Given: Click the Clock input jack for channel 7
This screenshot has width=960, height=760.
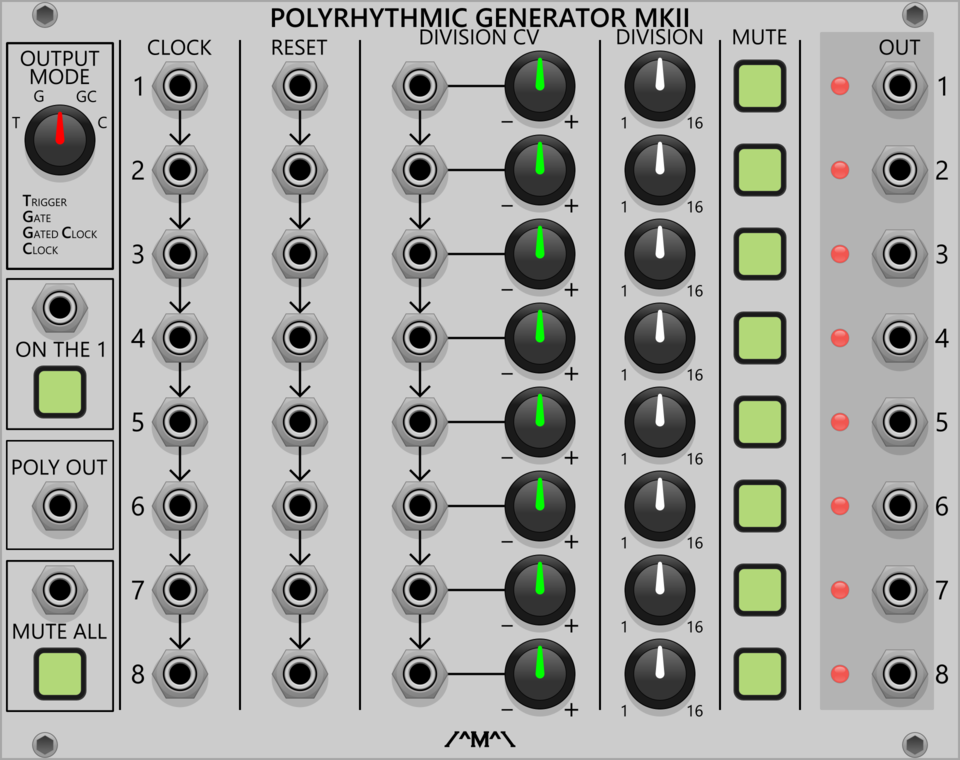Looking at the screenshot, I should (x=180, y=590).
